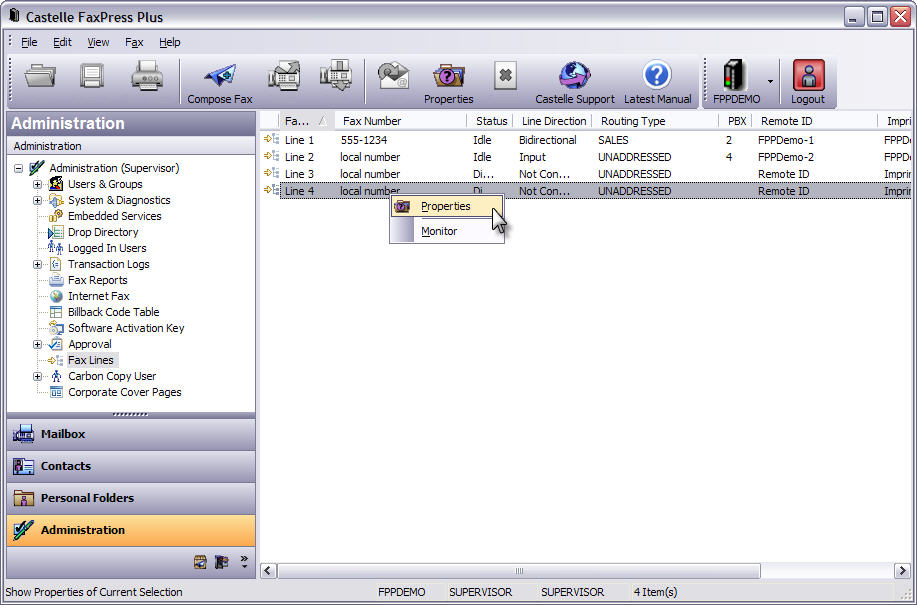Screen dimensions: 917x605
Task: Click the mailbox shortcut icon below the navigation buttons
Action: click(x=200, y=562)
